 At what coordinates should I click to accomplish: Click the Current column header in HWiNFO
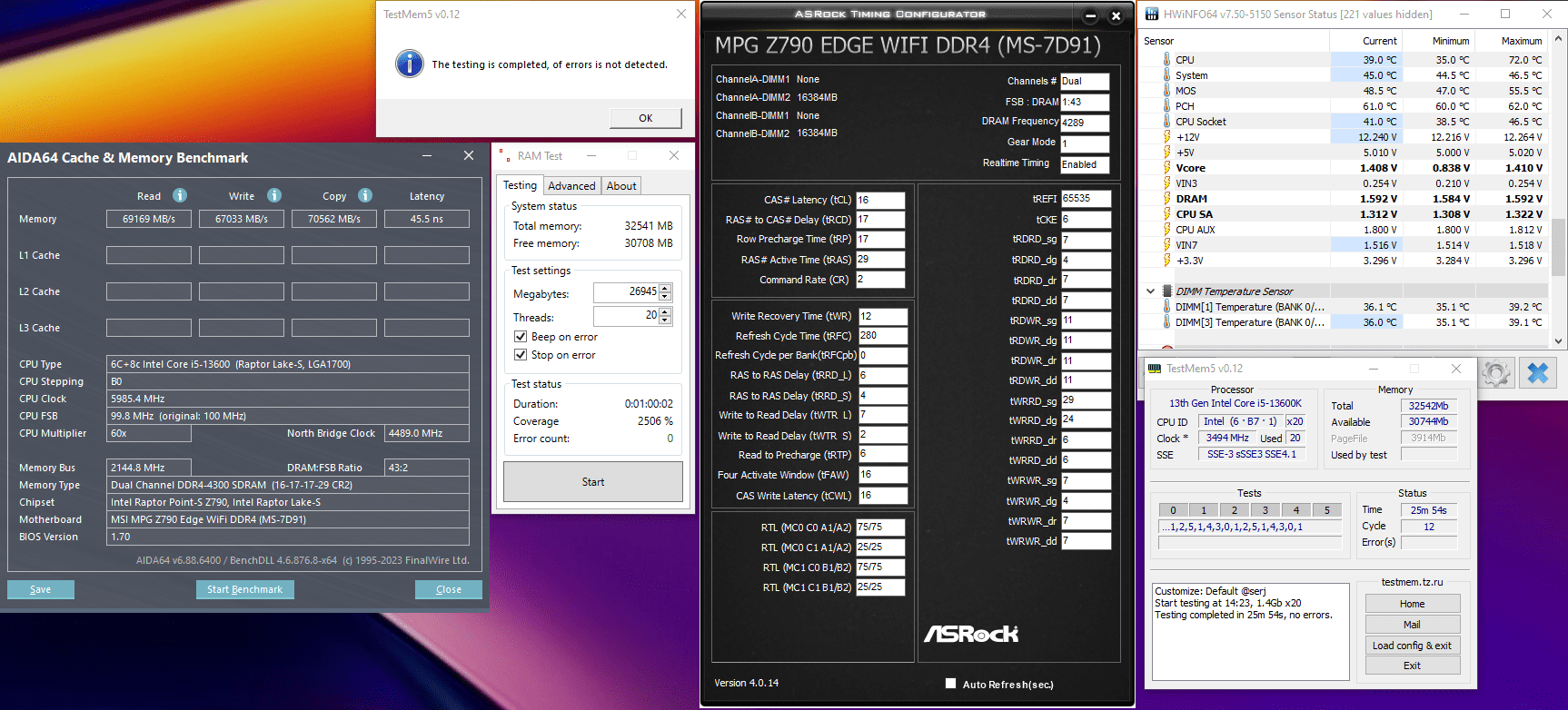(1365, 41)
